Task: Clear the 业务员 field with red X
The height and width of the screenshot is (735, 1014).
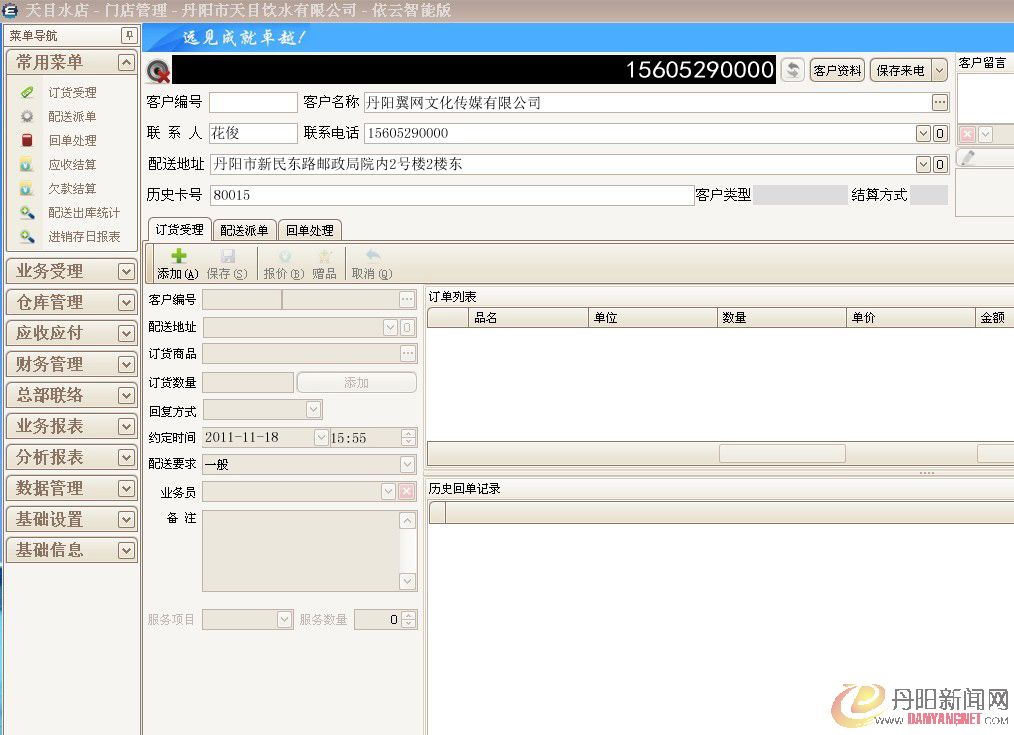Action: click(x=406, y=492)
